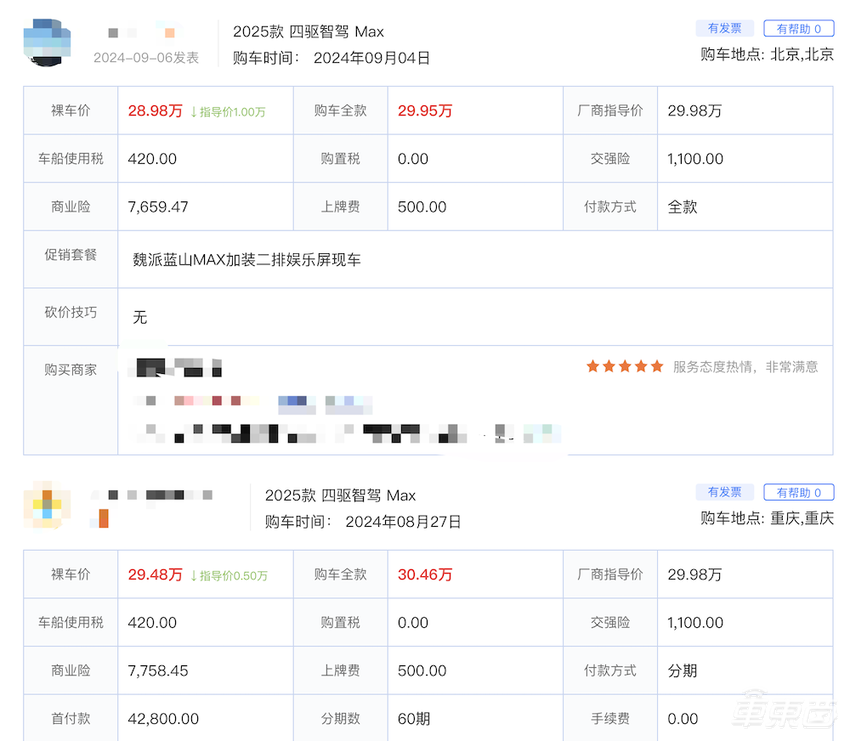Click the 砍价技巧 cell showing 无
This screenshot has width=850, height=741.
pyautogui.click(x=139, y=318)
